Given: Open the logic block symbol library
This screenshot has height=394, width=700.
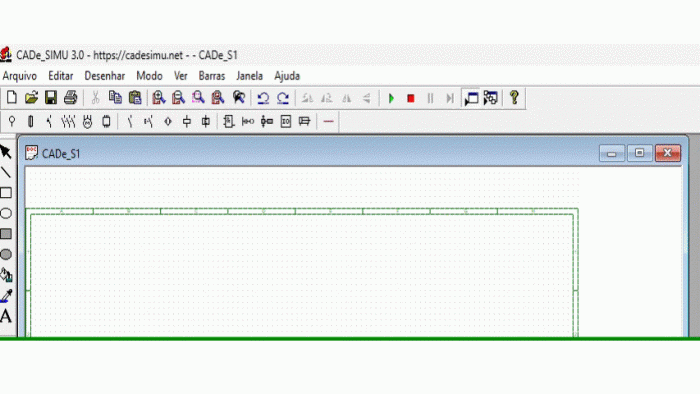Looking at the screenshot, I should click(229, 121).
